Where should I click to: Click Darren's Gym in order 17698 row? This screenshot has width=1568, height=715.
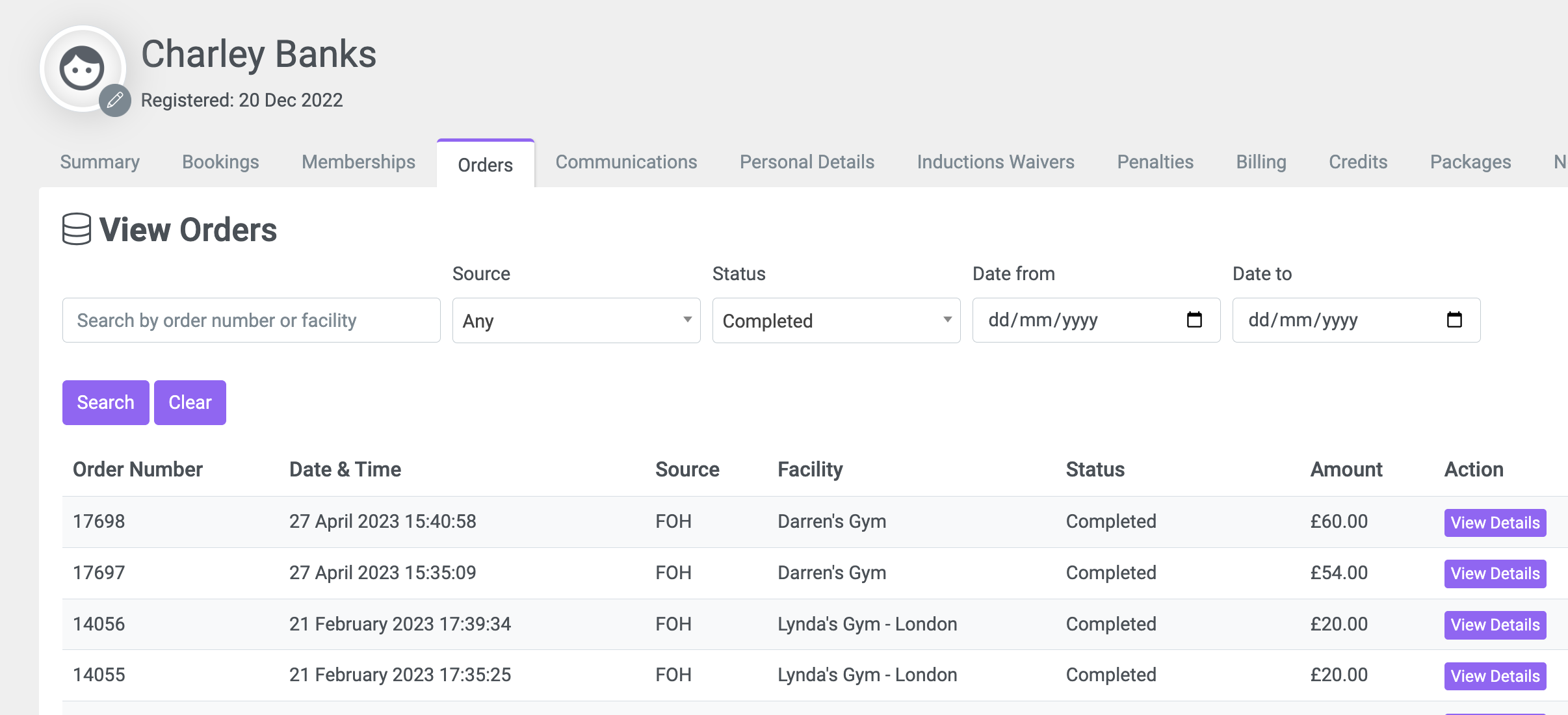click(832, 521)
